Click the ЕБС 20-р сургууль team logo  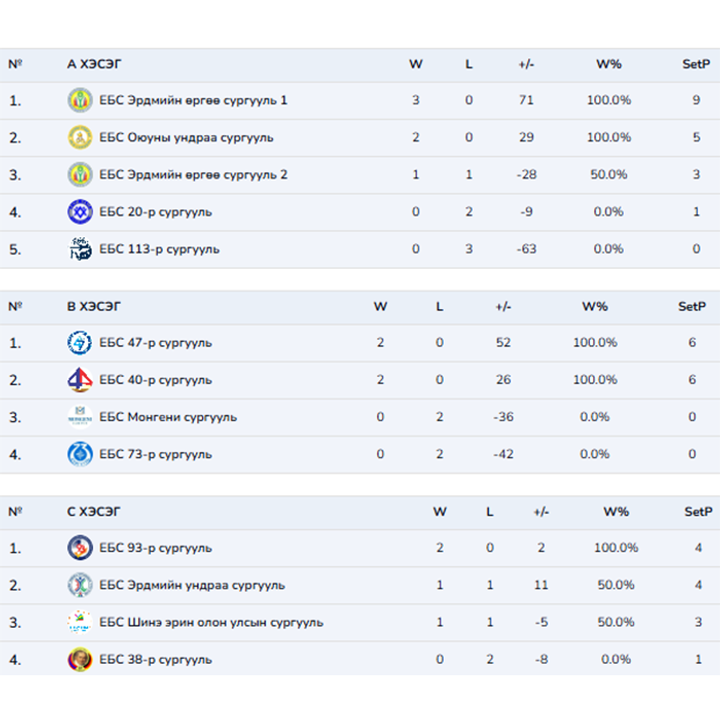pos(80,212)
